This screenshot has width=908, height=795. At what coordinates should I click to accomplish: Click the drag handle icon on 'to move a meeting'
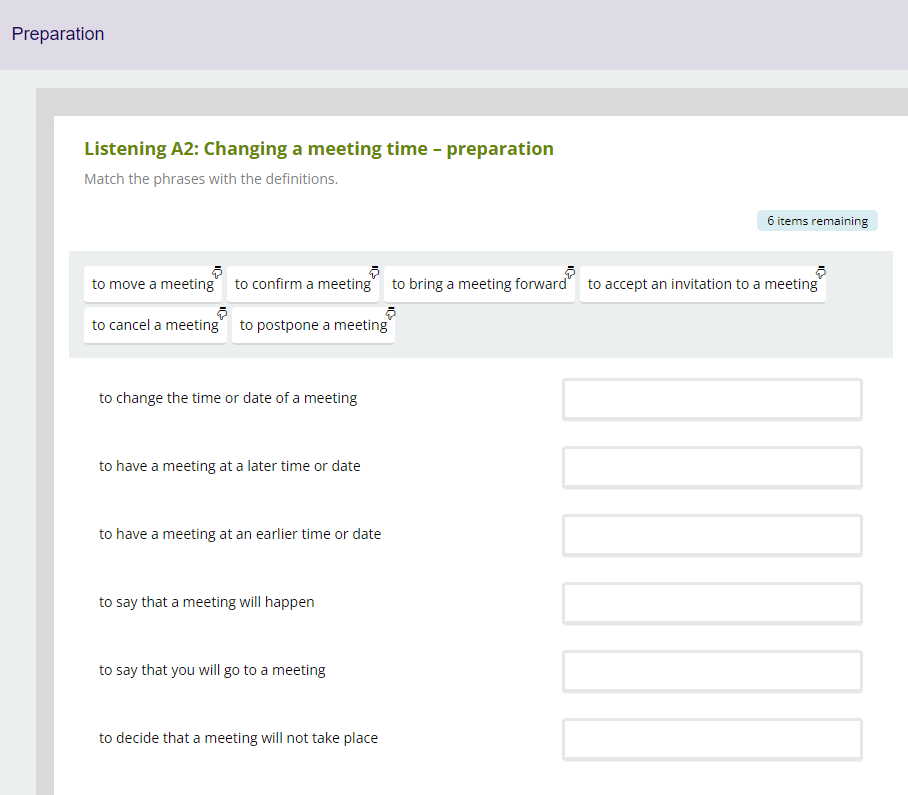click(217, 272)
